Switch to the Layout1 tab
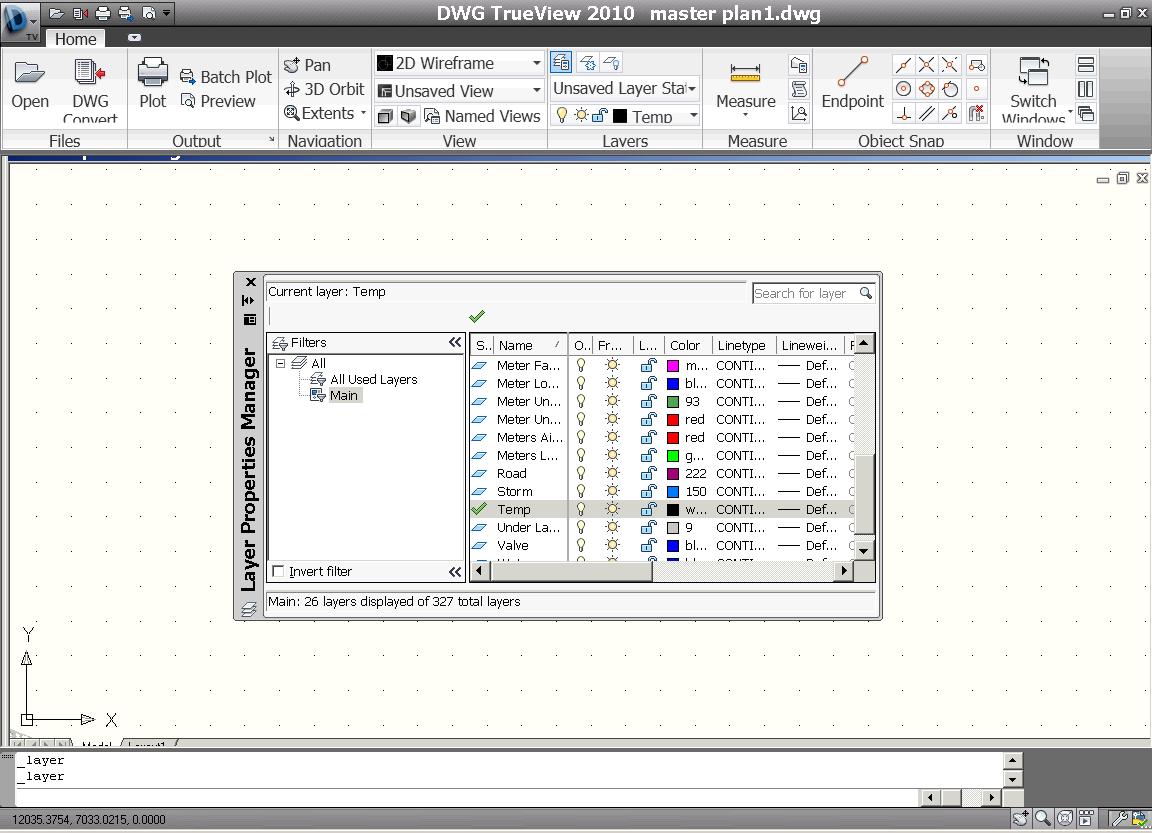This screenshot has height=833, width=1152. [148, 745]
